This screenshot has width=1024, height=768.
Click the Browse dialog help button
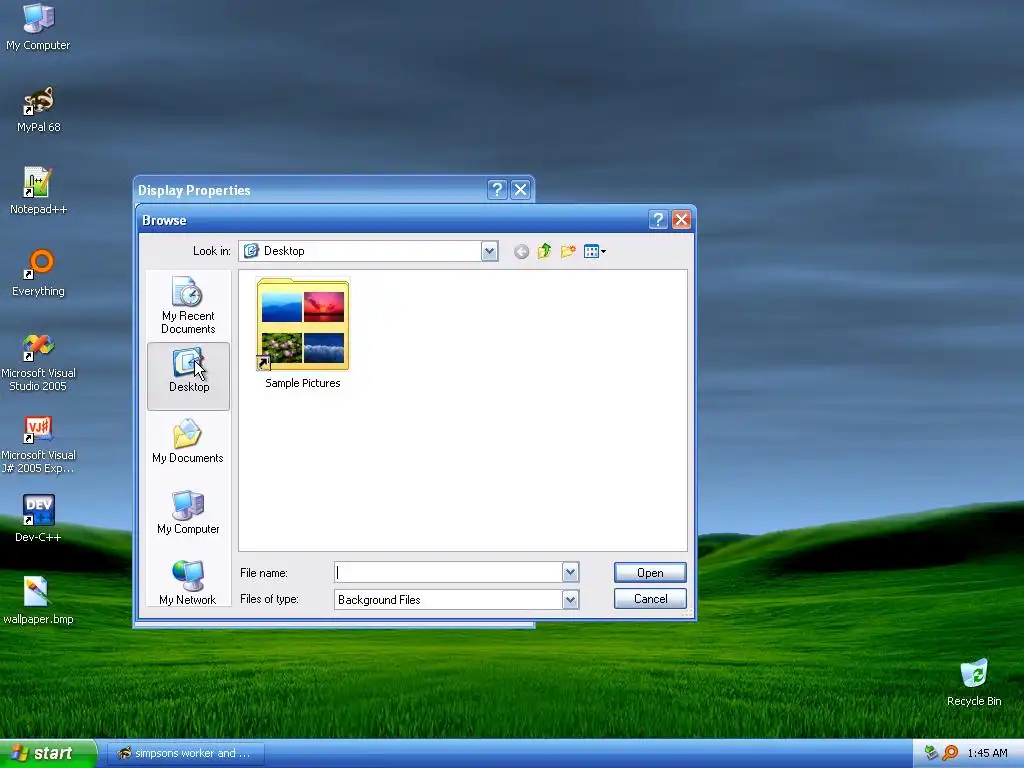[658, 220]
